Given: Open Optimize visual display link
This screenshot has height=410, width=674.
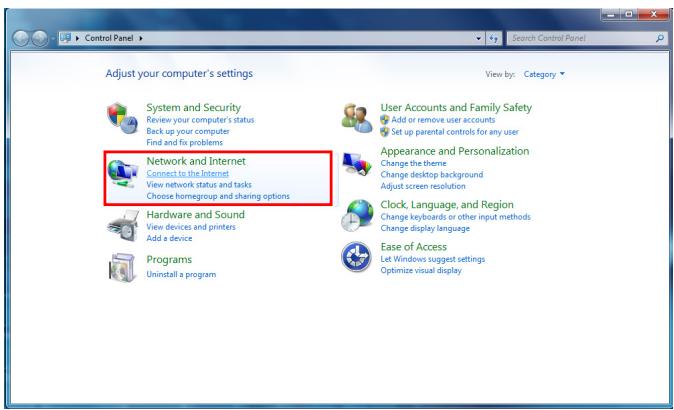Looking at the screenshot, I should pyautogui.click(x=421, y=270).
